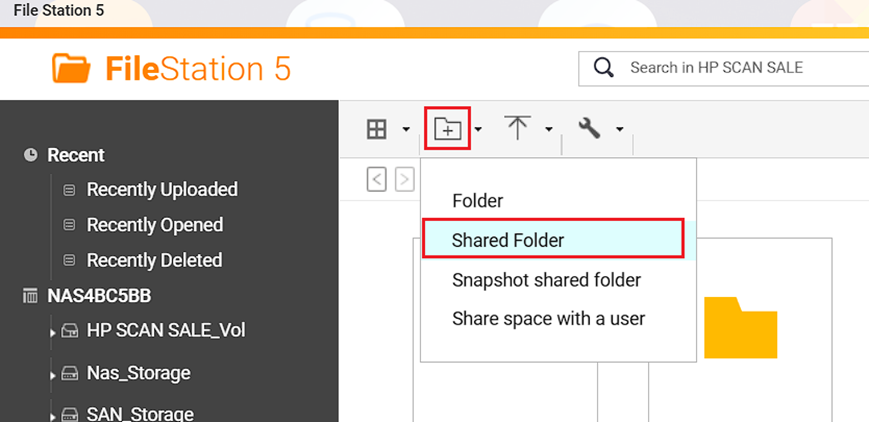This screenshot has width=869, height=422.
Task: Click the upload arrow icon
Action: click(517, 129)
